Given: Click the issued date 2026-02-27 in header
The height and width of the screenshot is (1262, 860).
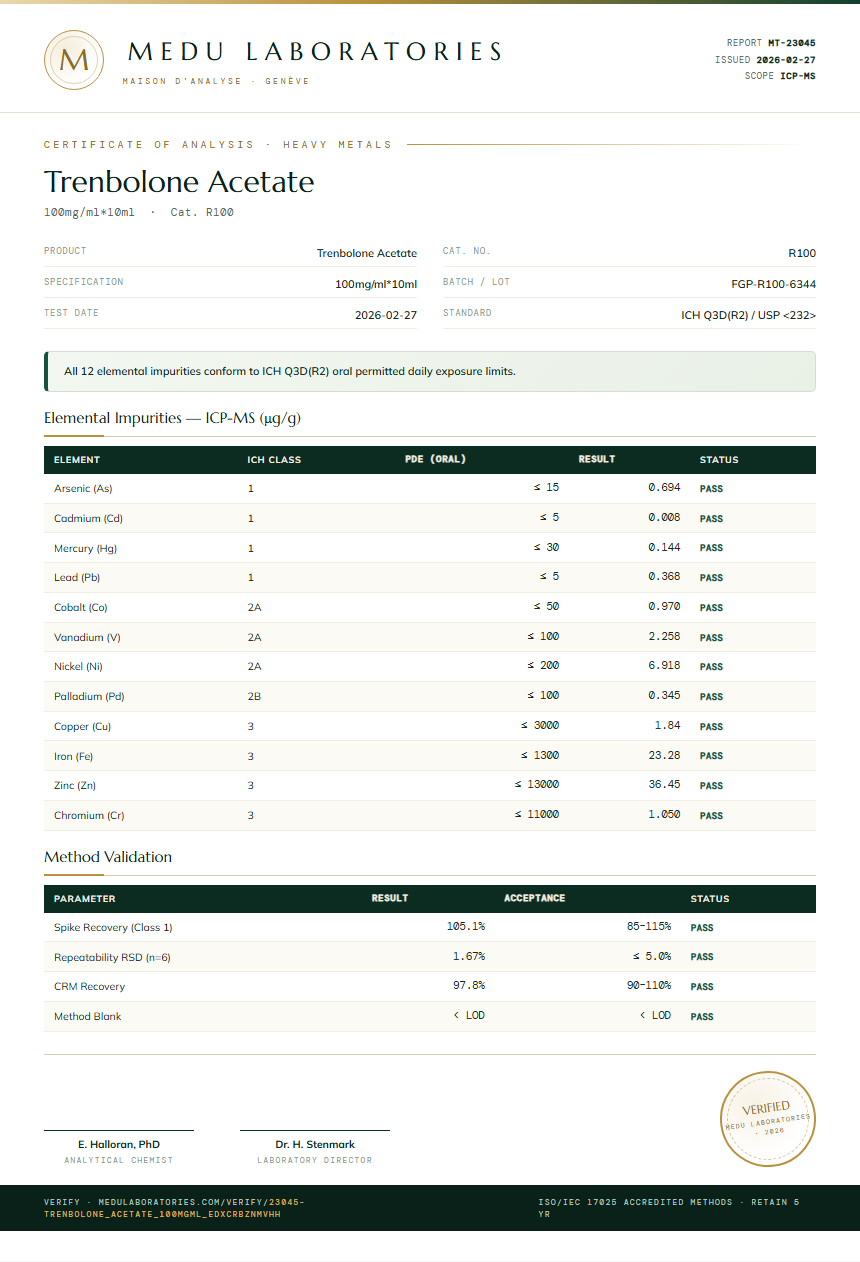Looking at the screenshot, I should tap(785, 60).
